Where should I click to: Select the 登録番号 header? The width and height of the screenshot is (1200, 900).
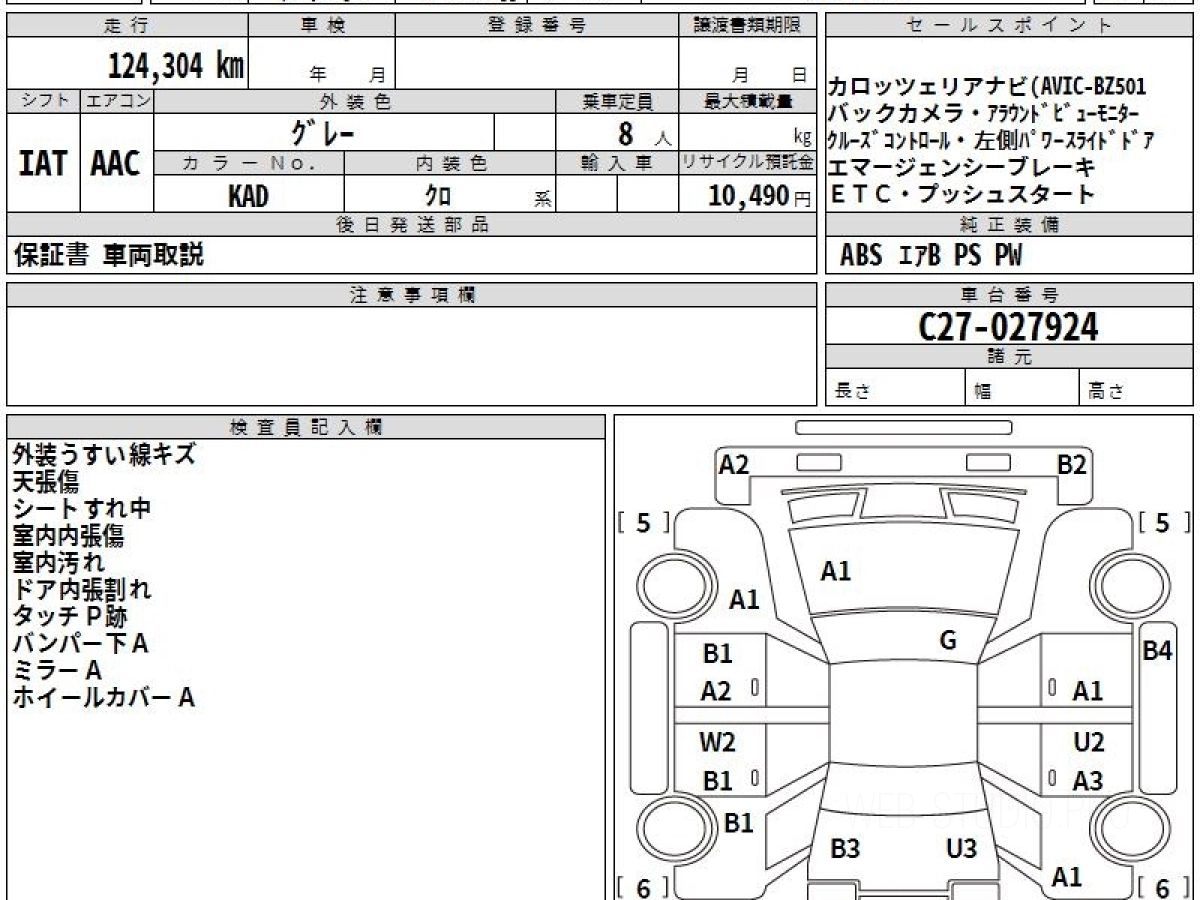point(537,25)
